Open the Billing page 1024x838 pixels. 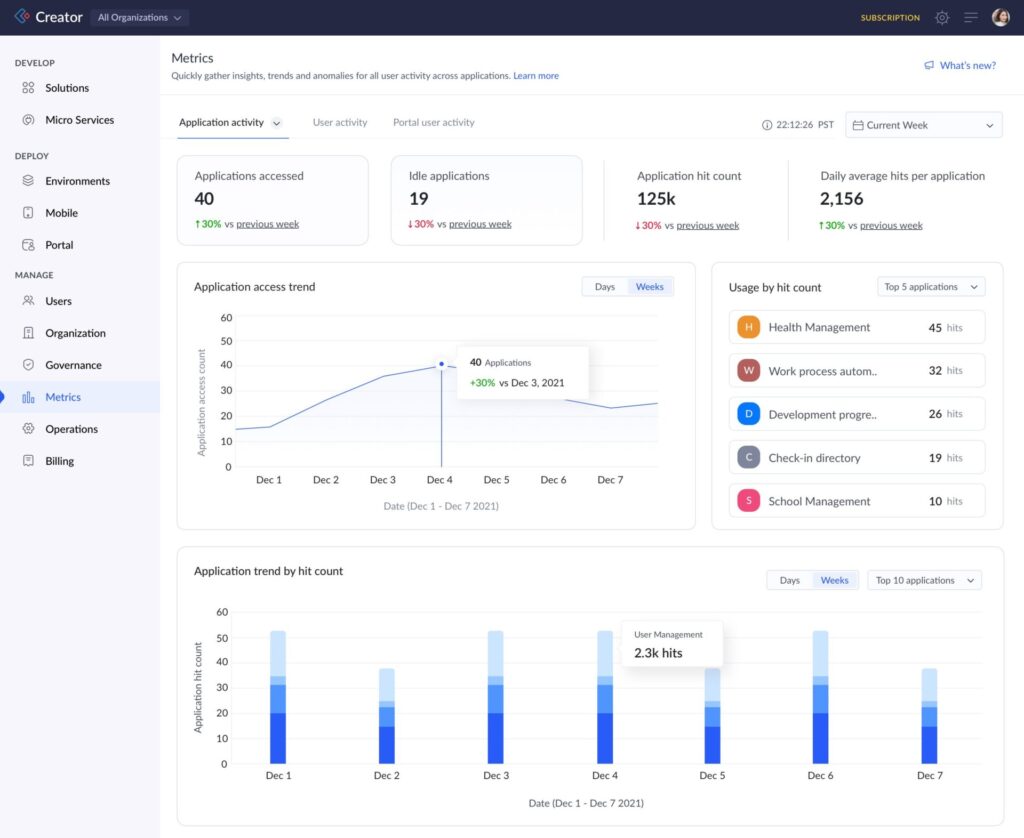coord(58,461)
